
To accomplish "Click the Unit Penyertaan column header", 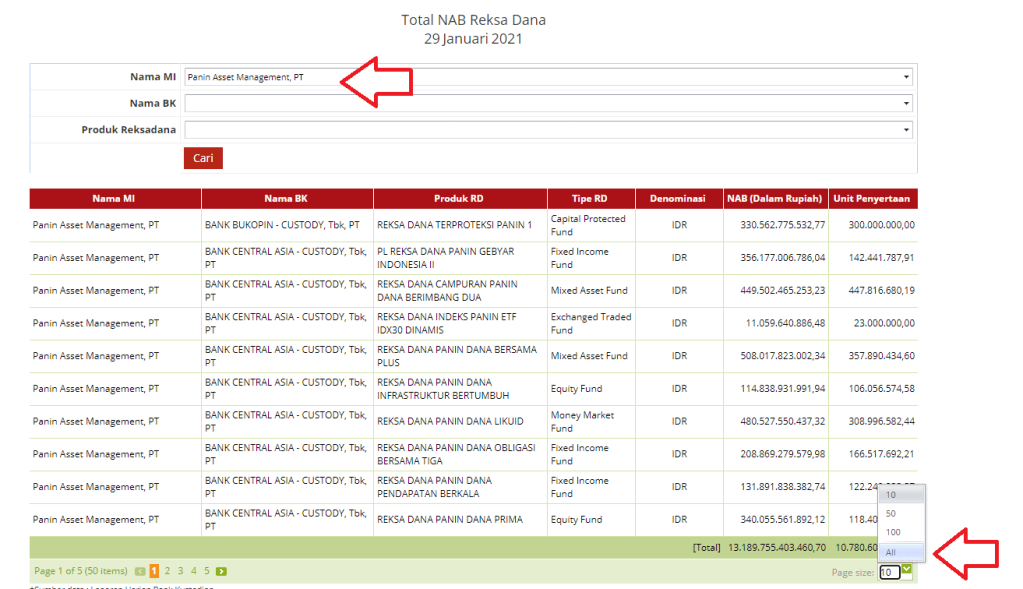I will click(873, 198).
